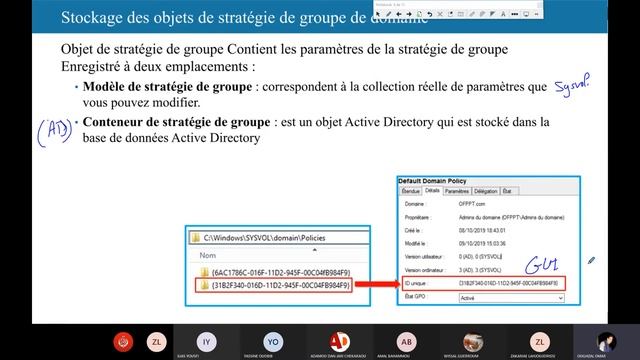
Task: Click bold text Conteneur de stratégie de groupe
Action: (176, 122)
